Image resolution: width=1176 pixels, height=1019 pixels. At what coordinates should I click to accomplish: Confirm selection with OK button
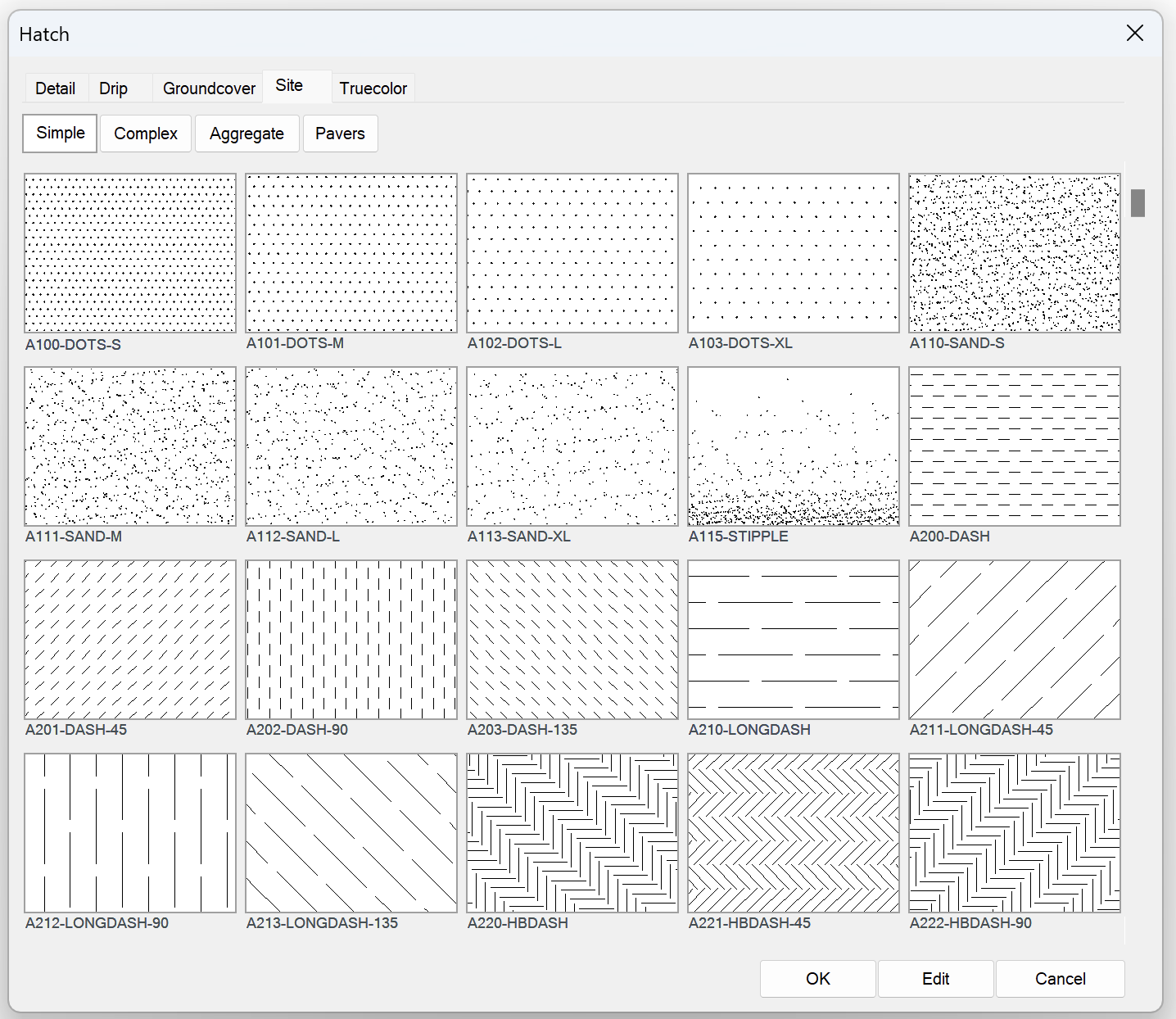point(818,979)
